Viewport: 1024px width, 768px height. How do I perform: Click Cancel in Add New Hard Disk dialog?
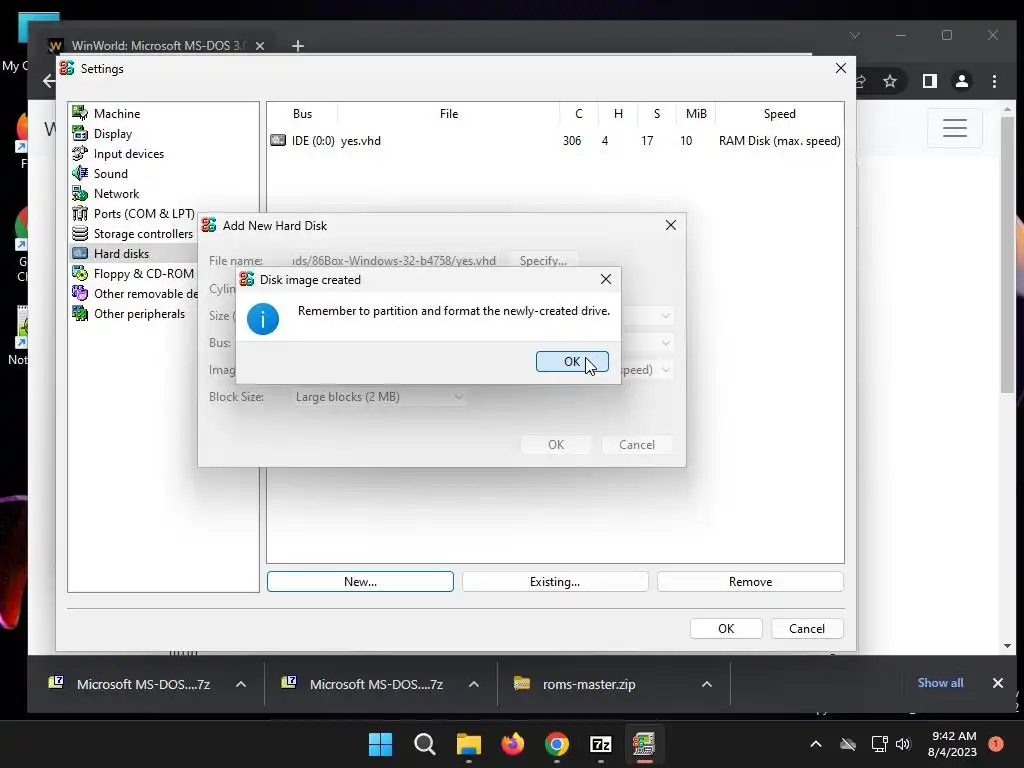point(637,445)
